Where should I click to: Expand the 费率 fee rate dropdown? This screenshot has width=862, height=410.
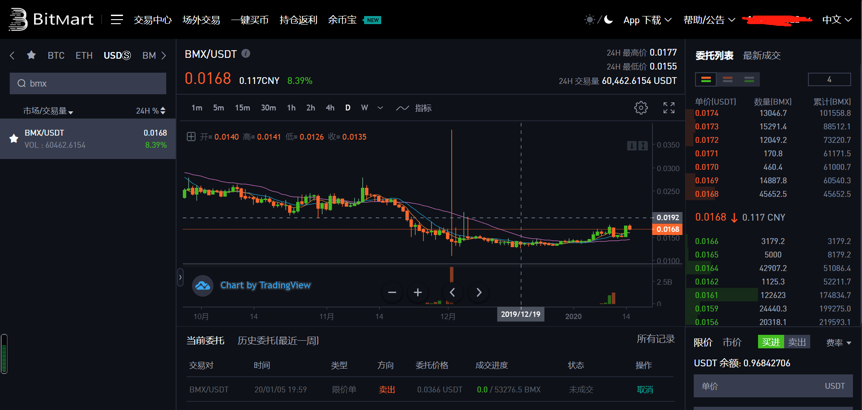pyautogui.click(x=838, y=343)
